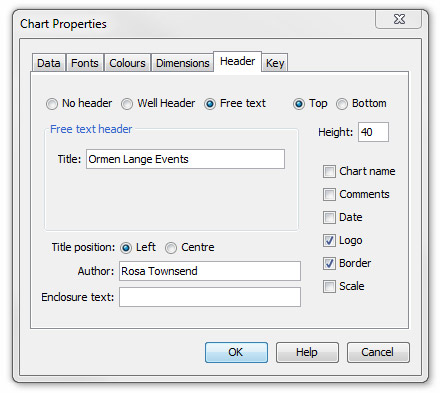
Task: Confirm with the OK button
Action: 236,352
